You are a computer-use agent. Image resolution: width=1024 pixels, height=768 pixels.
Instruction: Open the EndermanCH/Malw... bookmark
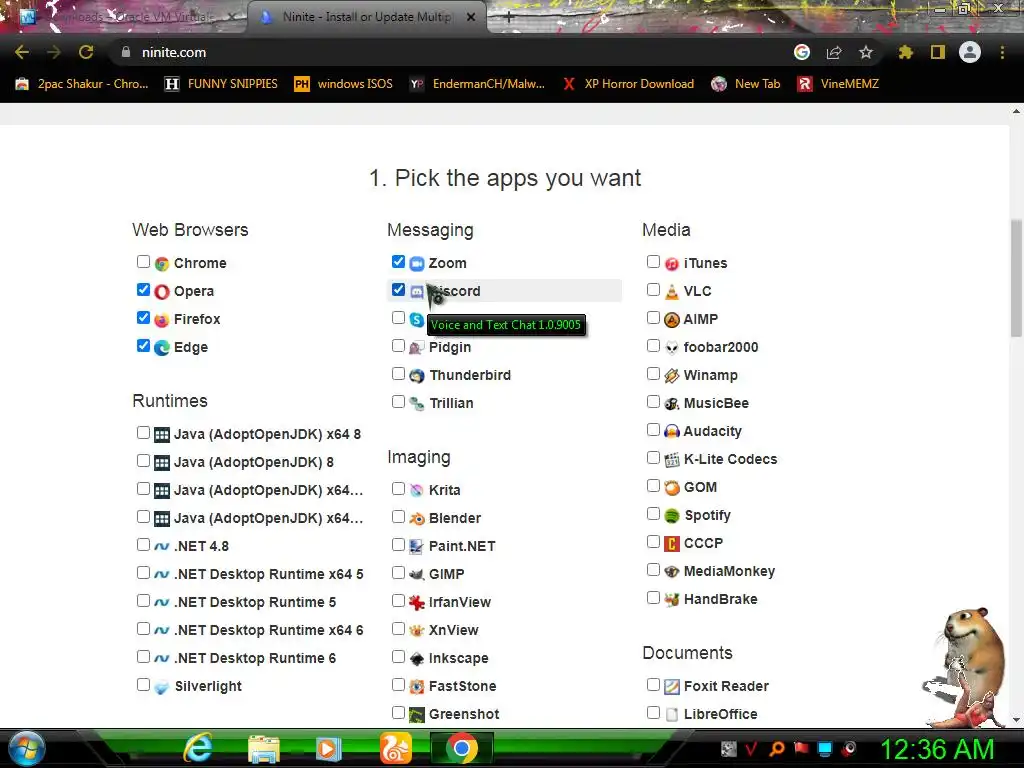click(477, 84)
